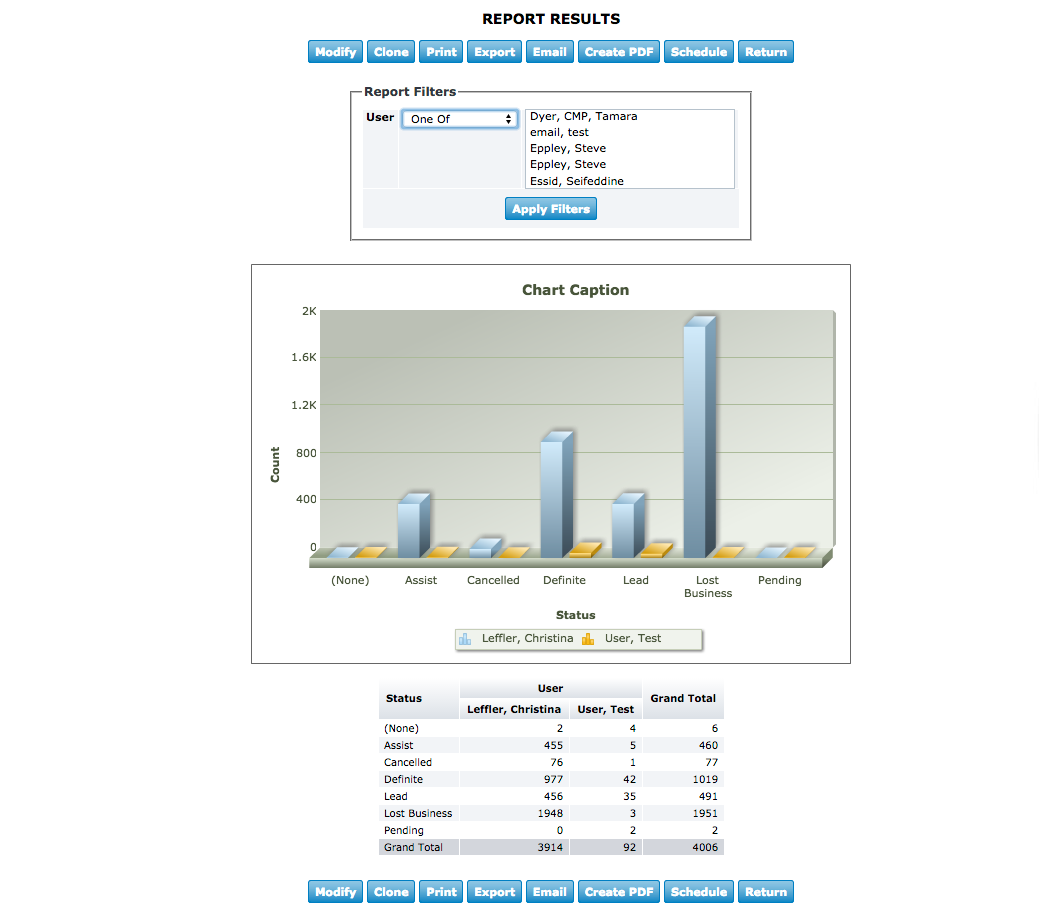Click the grand total value 4006
1039x912 pixels.
(x=705, y=847)
